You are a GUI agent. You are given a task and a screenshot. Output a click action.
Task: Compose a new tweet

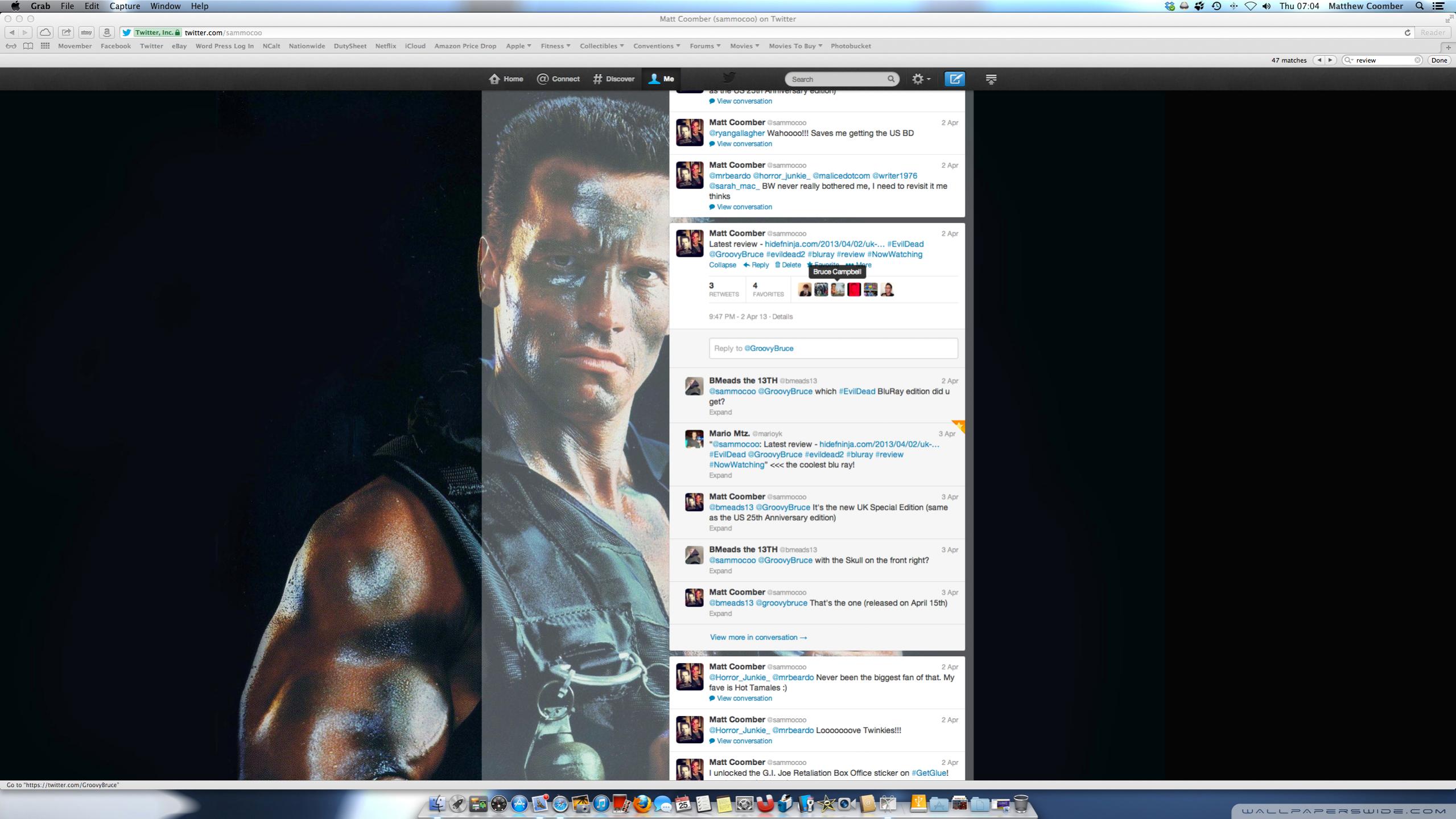(x=955, y=79)
